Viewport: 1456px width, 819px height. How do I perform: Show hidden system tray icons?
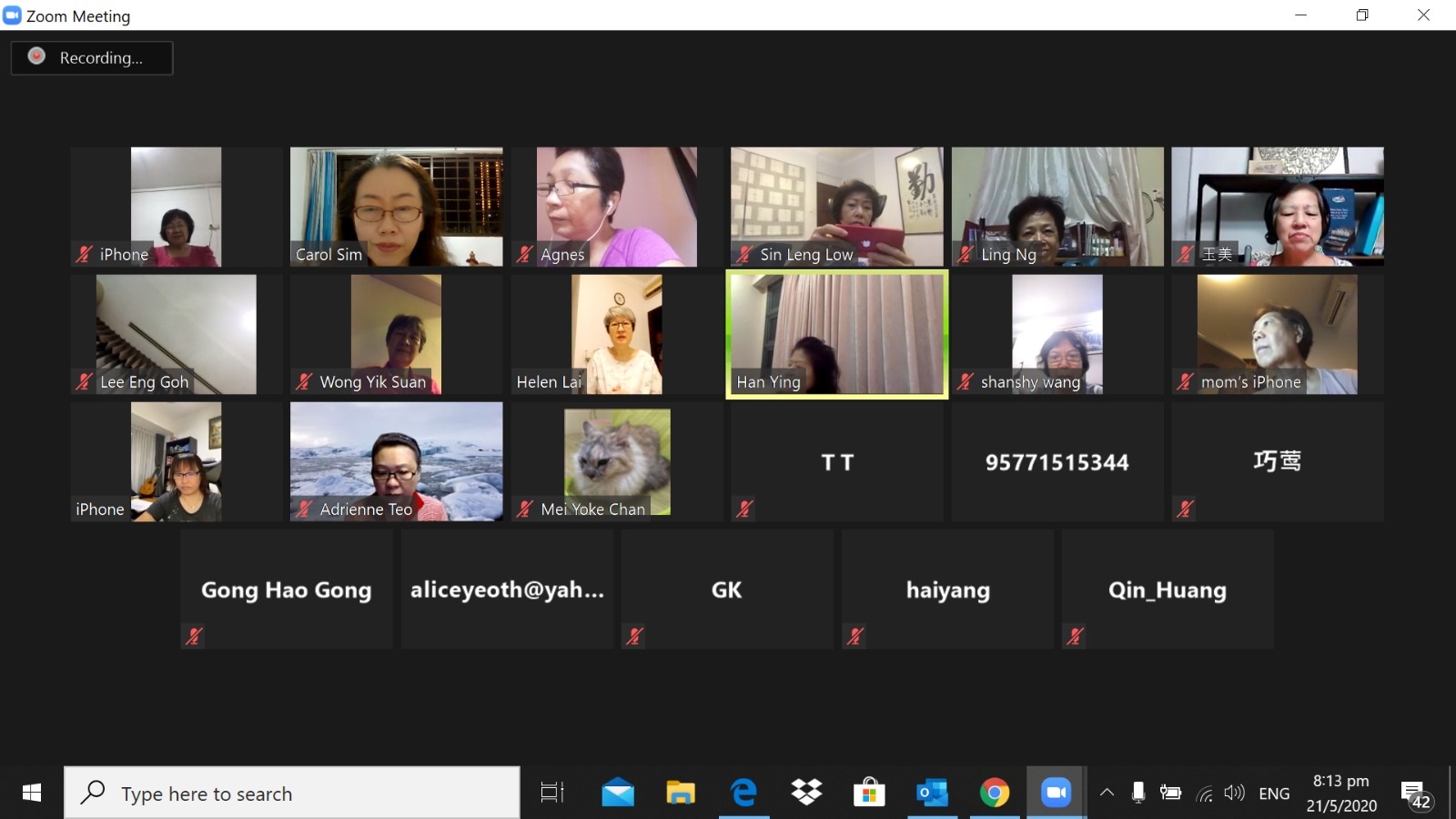tap(1107, 794)
